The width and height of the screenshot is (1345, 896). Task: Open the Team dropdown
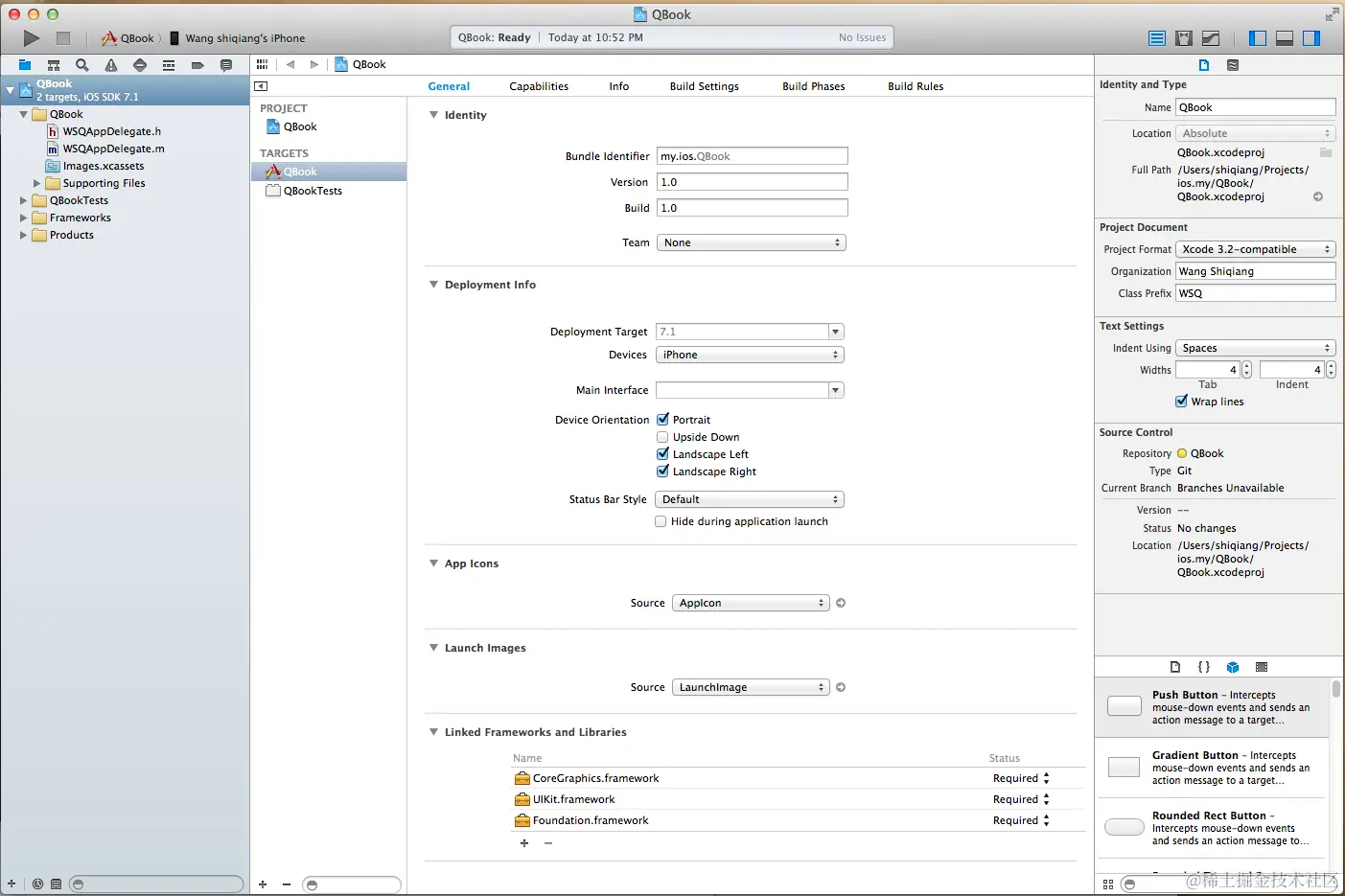[x=751, y=242]
